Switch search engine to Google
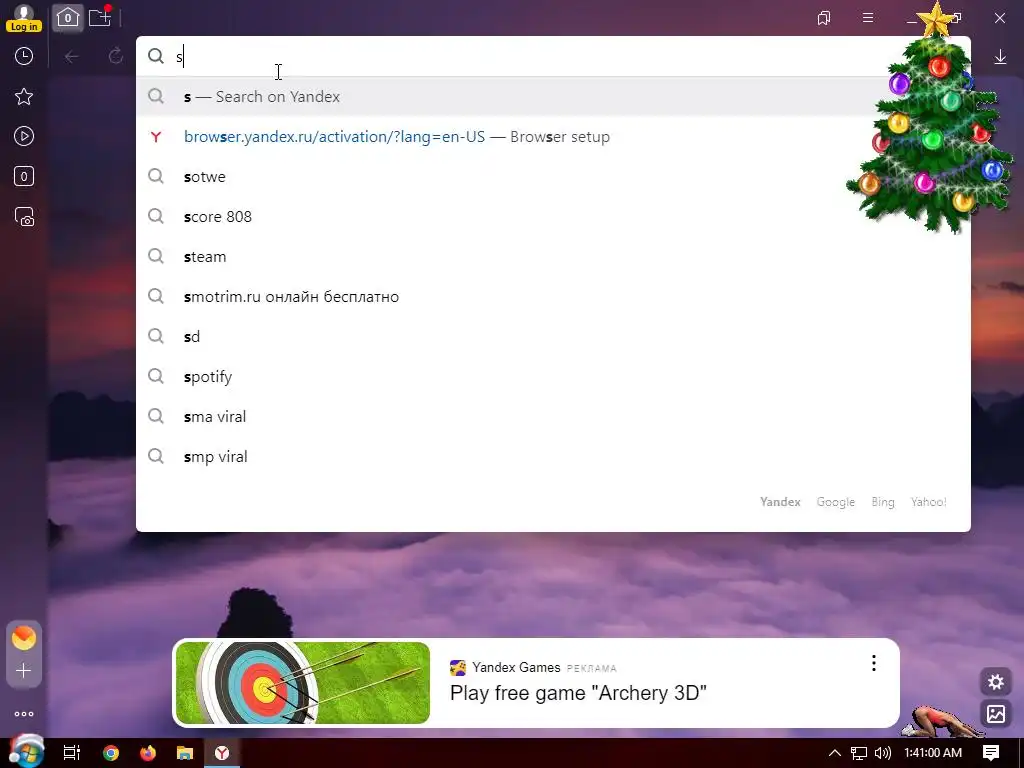This screenshot has width=1024, height=768. coord(835,502)
